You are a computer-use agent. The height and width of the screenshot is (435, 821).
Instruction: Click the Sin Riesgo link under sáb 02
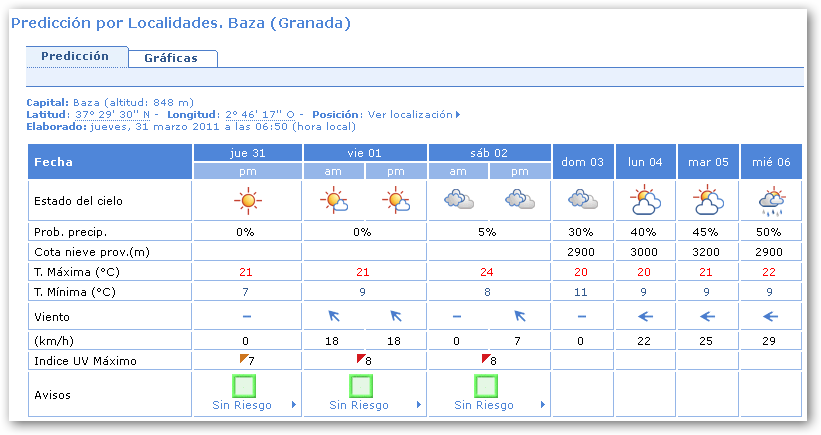click(484, 406)
